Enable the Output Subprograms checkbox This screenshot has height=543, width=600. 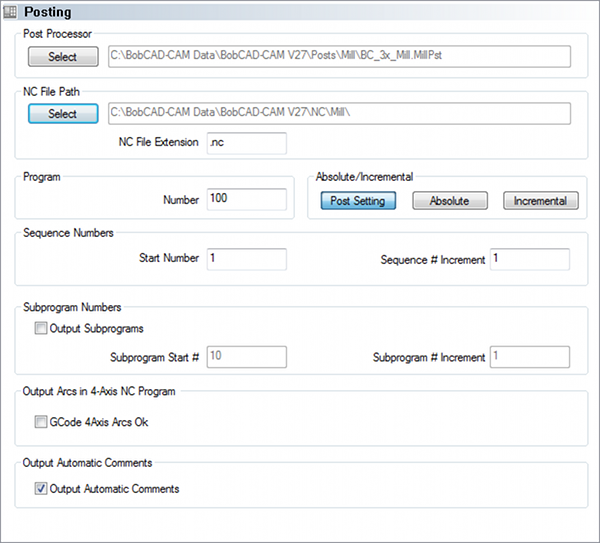tap(40, 328)
